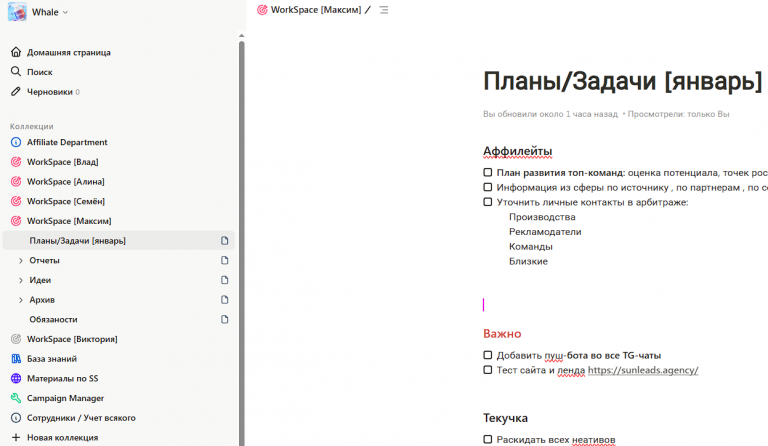This screenshot has width=768, height=446.
Task: Click the sidebar scrollbar up arrow
Action: pos(241,36)
